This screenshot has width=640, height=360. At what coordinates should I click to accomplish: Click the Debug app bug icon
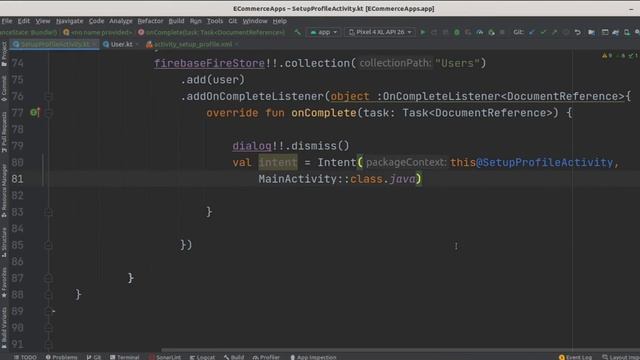click(457, 32)
